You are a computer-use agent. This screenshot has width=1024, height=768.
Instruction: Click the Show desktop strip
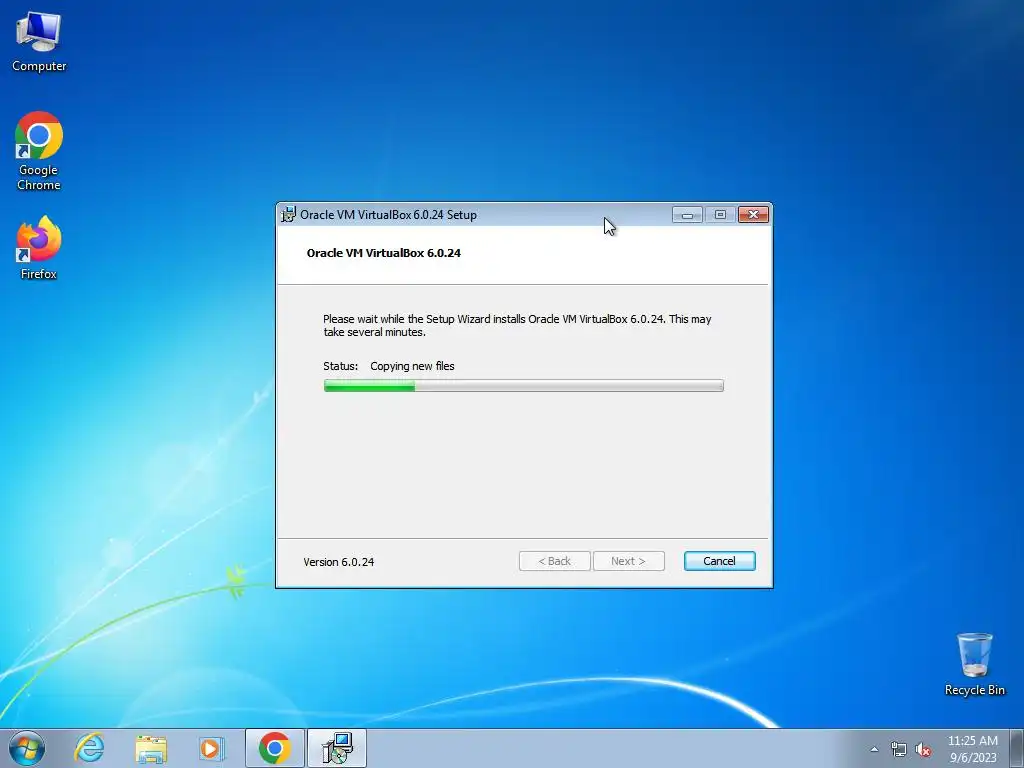pos(1016,748)
